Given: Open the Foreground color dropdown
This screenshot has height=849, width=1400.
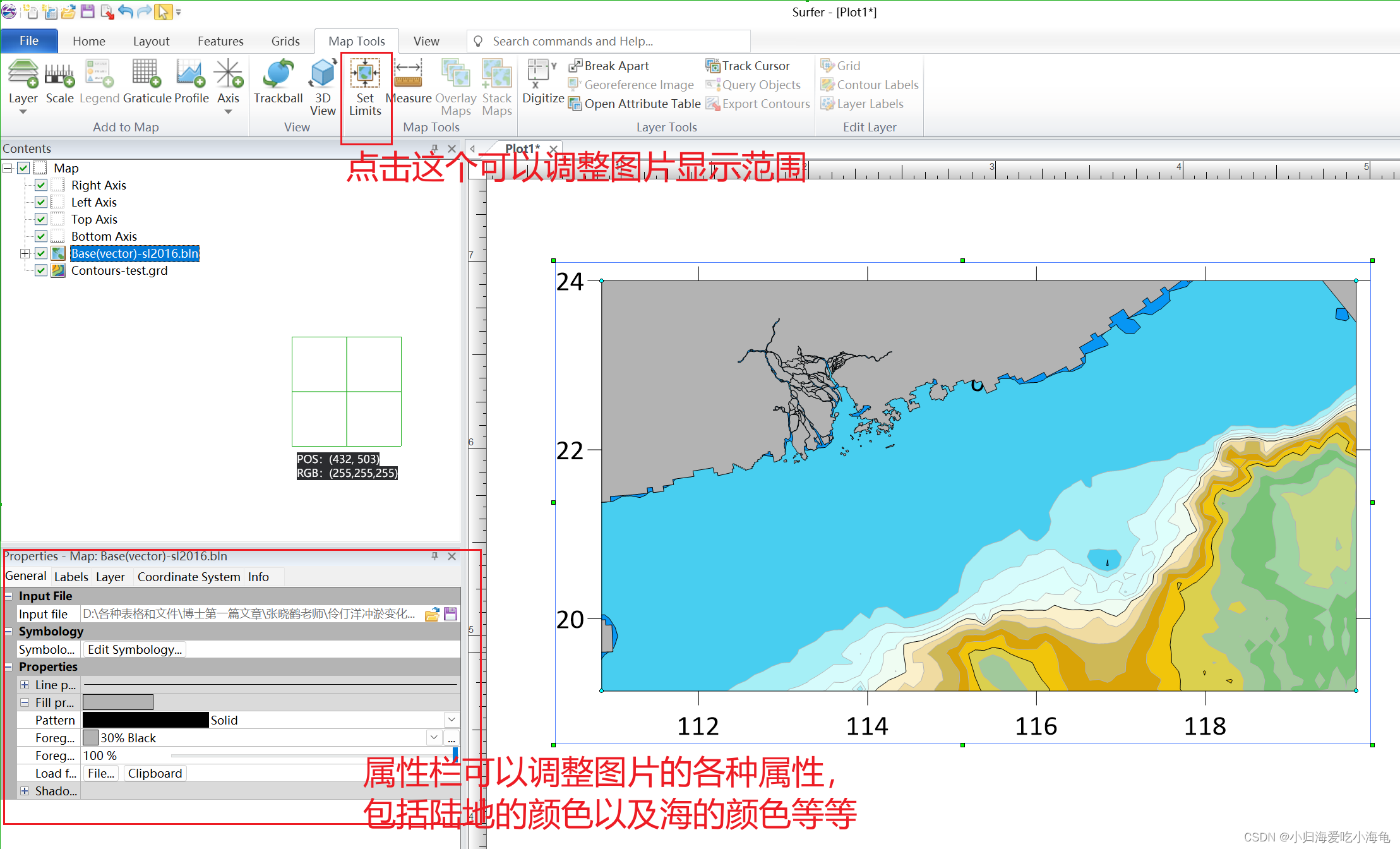Looking at the screenshot, I should coord(434,737).
